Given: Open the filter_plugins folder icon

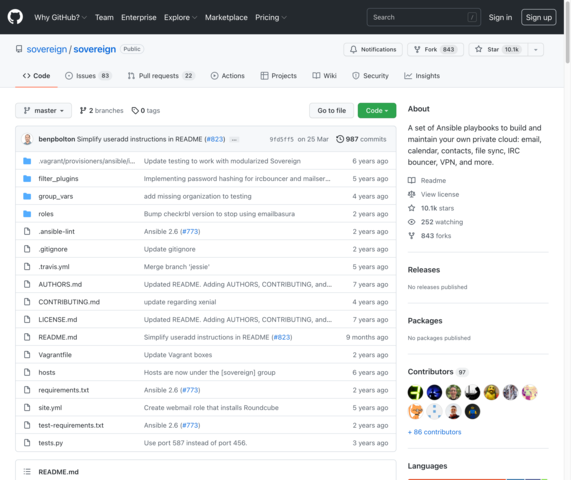Looking at the screenshot, I should point(27,178).
